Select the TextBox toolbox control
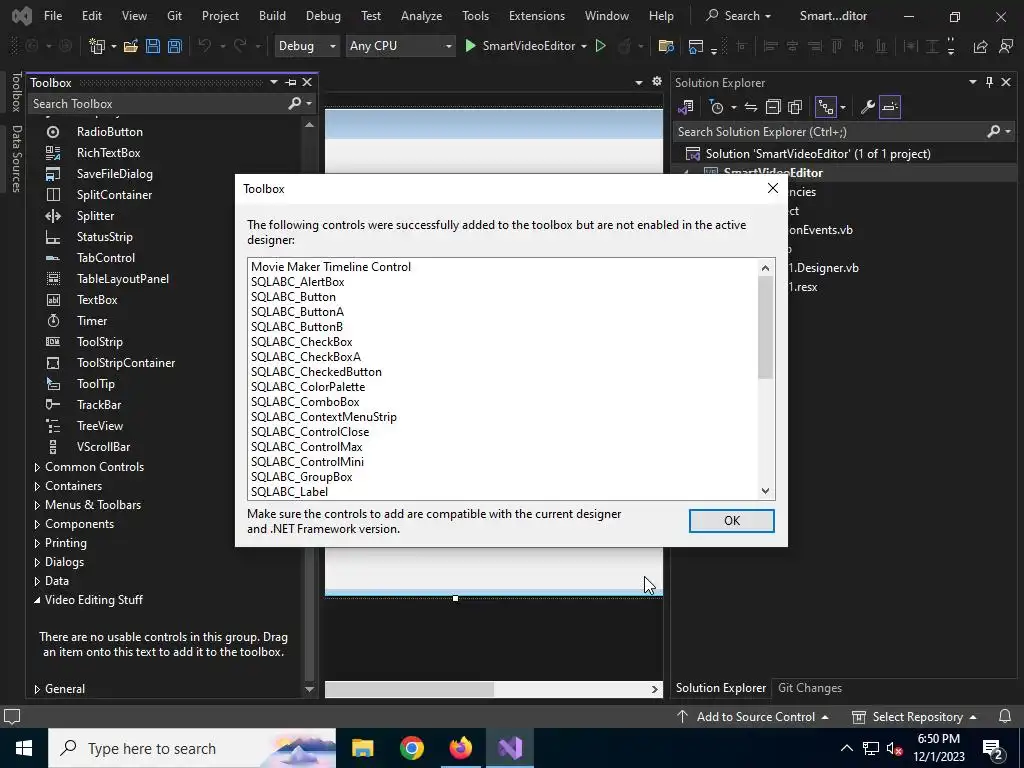Screen dimensions: 1024x768 pyautogui.click(x=97, y=300)
